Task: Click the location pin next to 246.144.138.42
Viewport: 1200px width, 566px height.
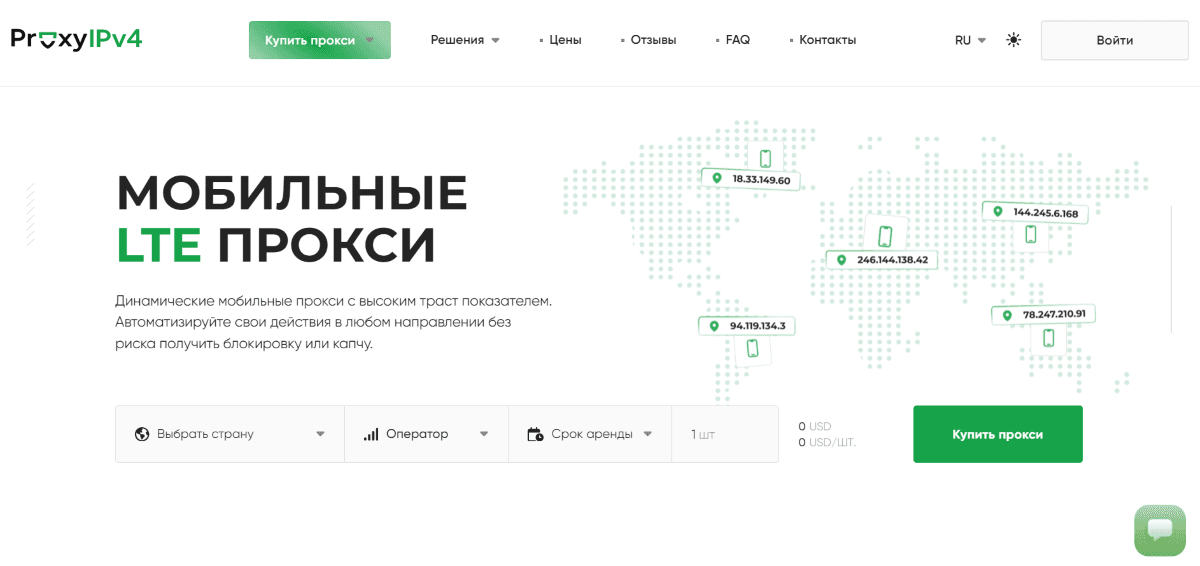Action: tap(841, 259)
